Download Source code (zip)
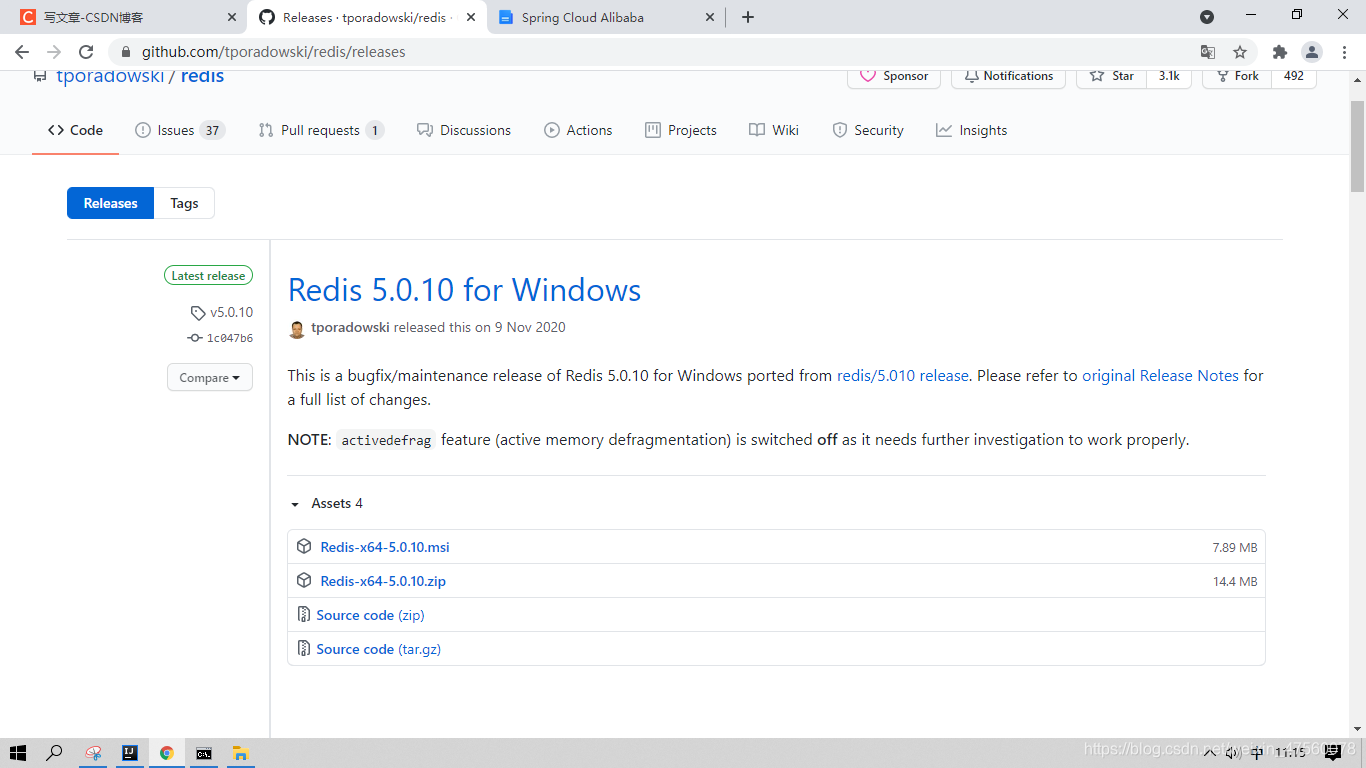The image size is (1366, 768). pos(370,615)
